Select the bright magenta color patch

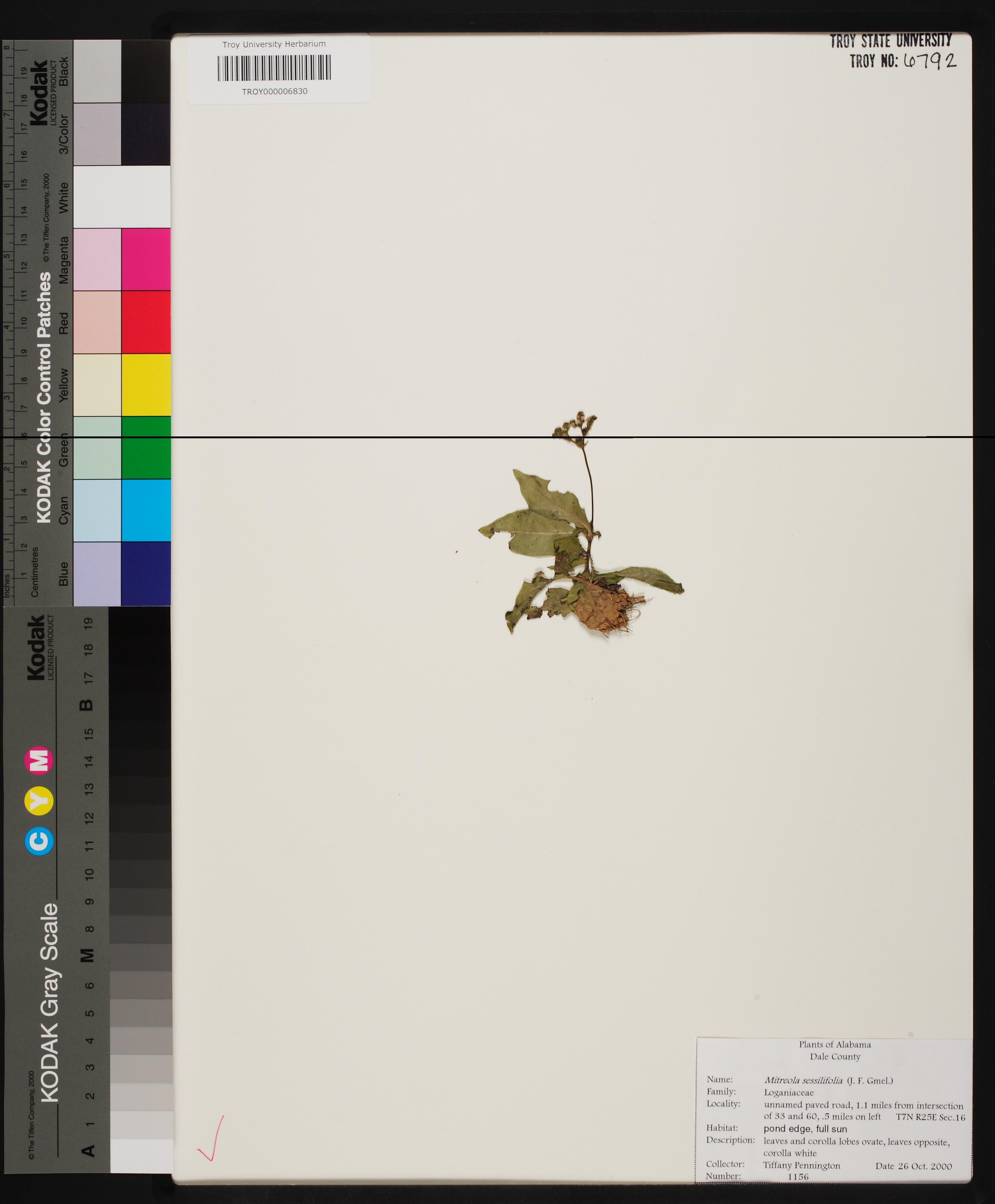coord(146,259)
